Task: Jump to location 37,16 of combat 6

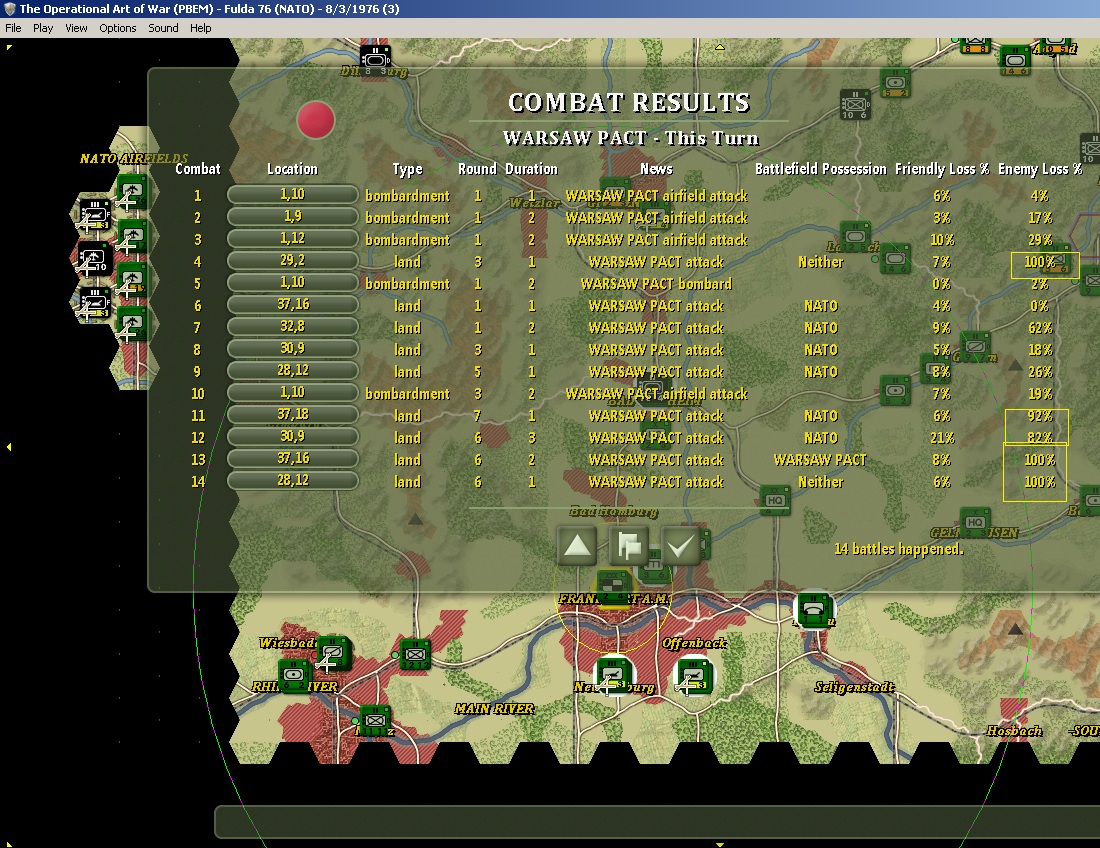Action: point(293,304)
